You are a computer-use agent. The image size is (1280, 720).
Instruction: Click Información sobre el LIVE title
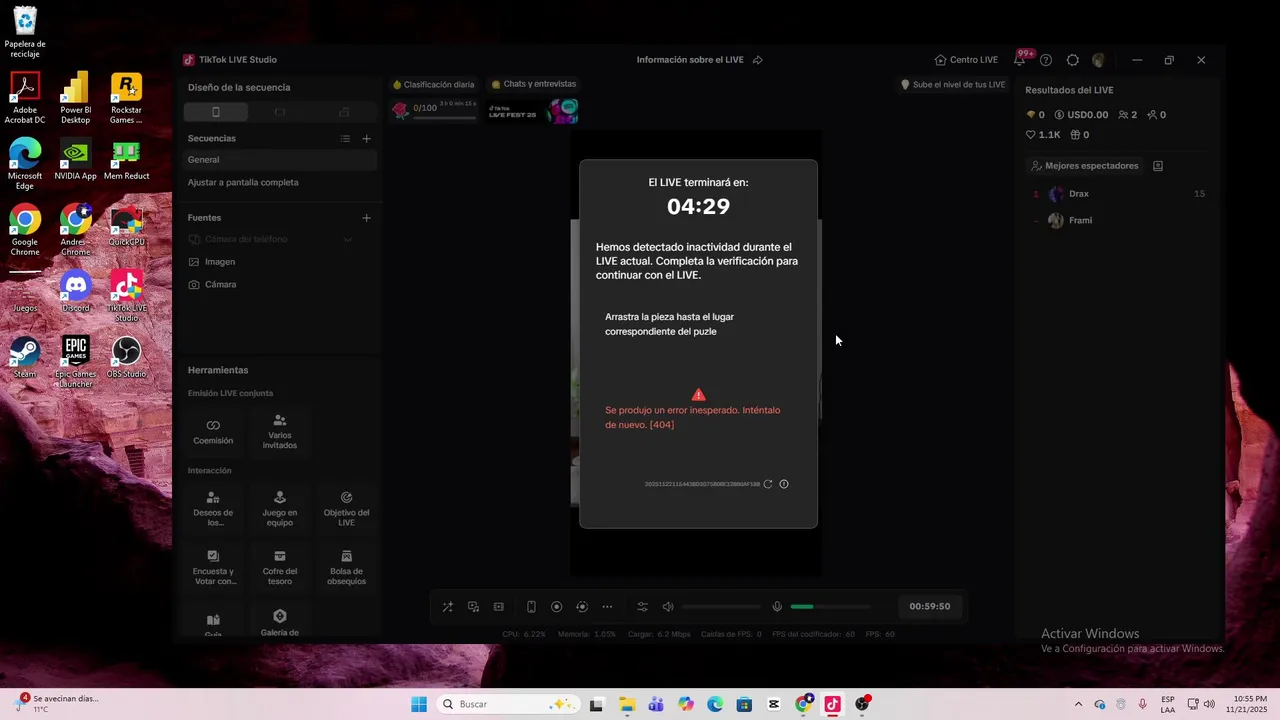click(690, 60)
